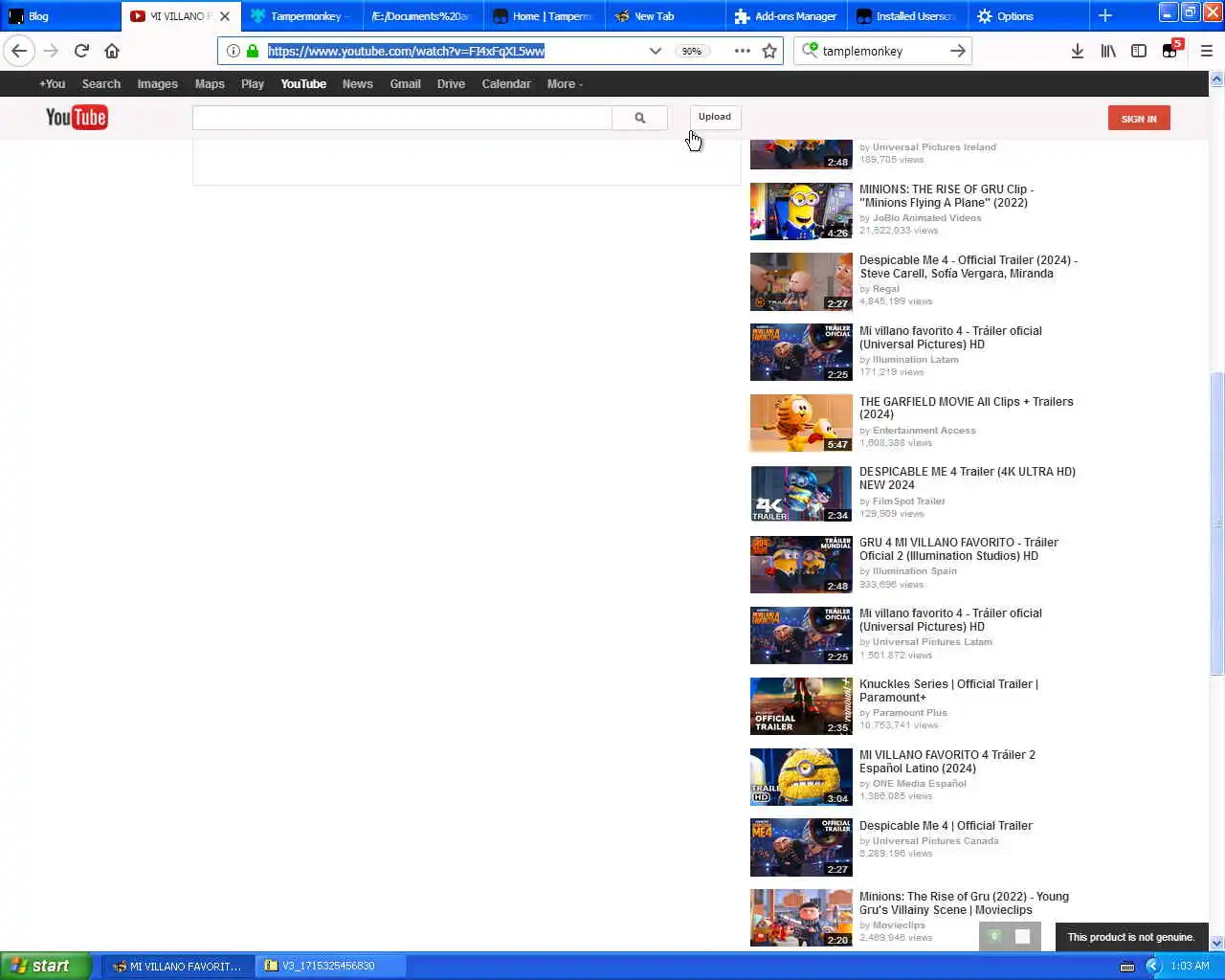Image resolution: width=1225 pixels, height=980 pixels.
Task: Click the taskbar clock 1:03 AM
Action: (x=1190, y=967)
